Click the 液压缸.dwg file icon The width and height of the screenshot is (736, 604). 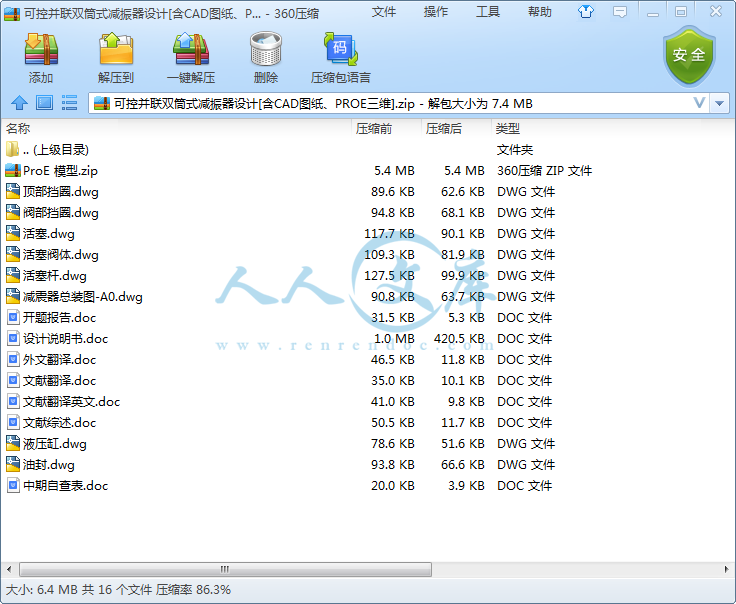(13, 443)
